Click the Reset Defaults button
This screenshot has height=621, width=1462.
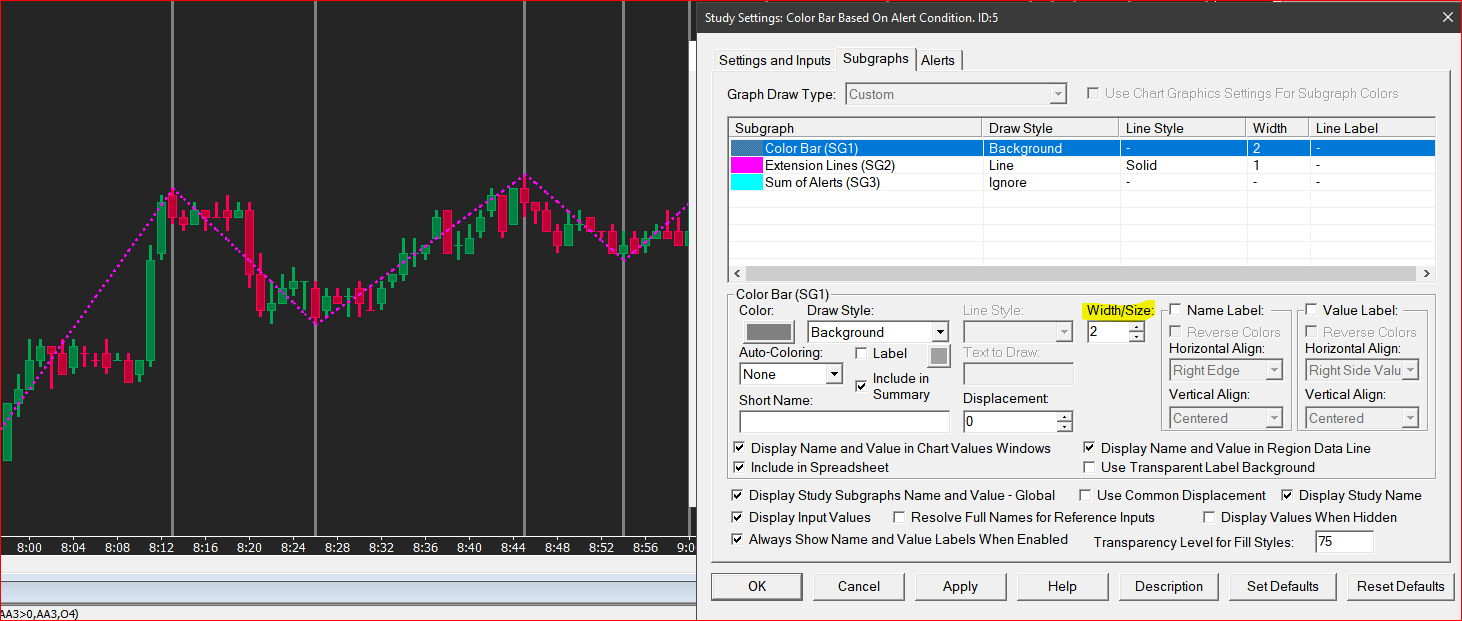point(1400,586)
